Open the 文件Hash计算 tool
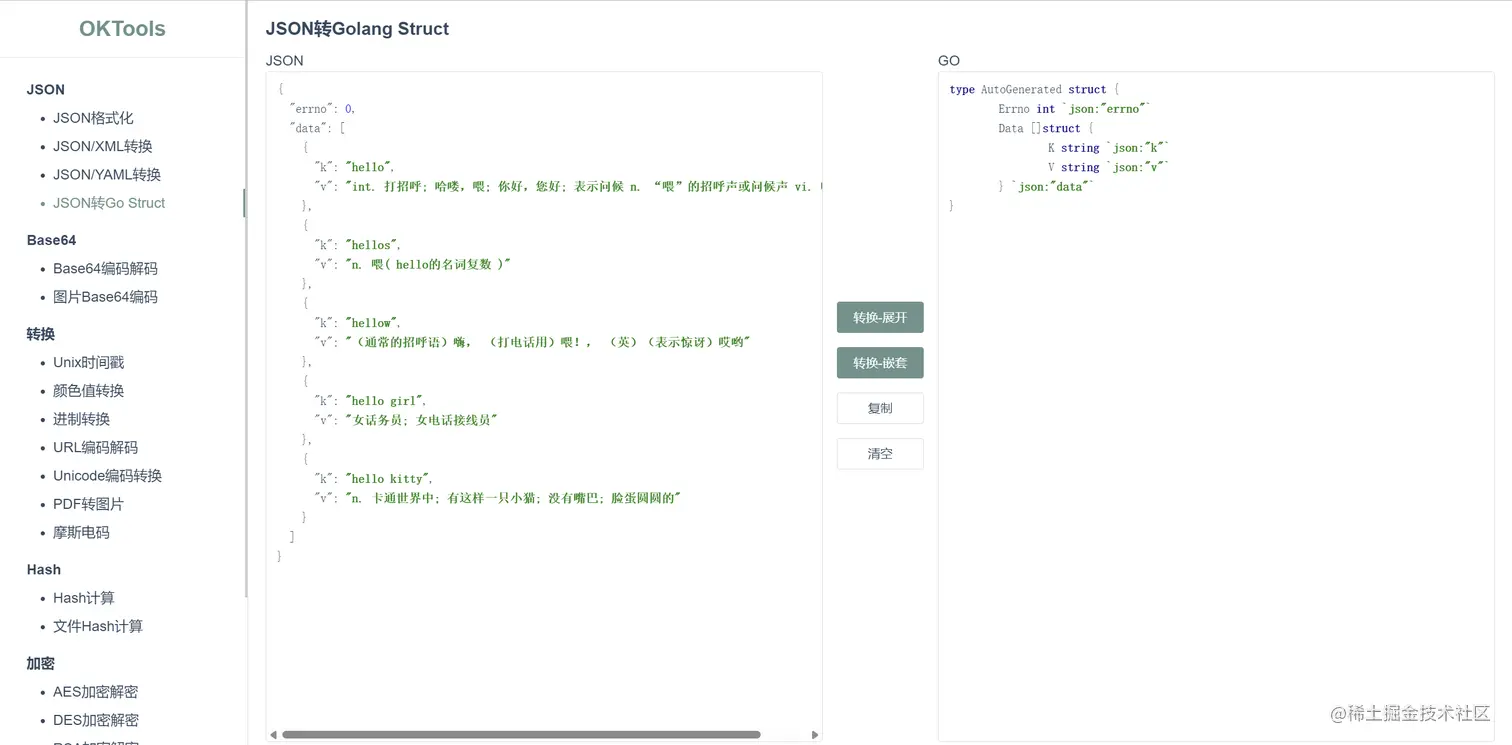 point(98,626)
